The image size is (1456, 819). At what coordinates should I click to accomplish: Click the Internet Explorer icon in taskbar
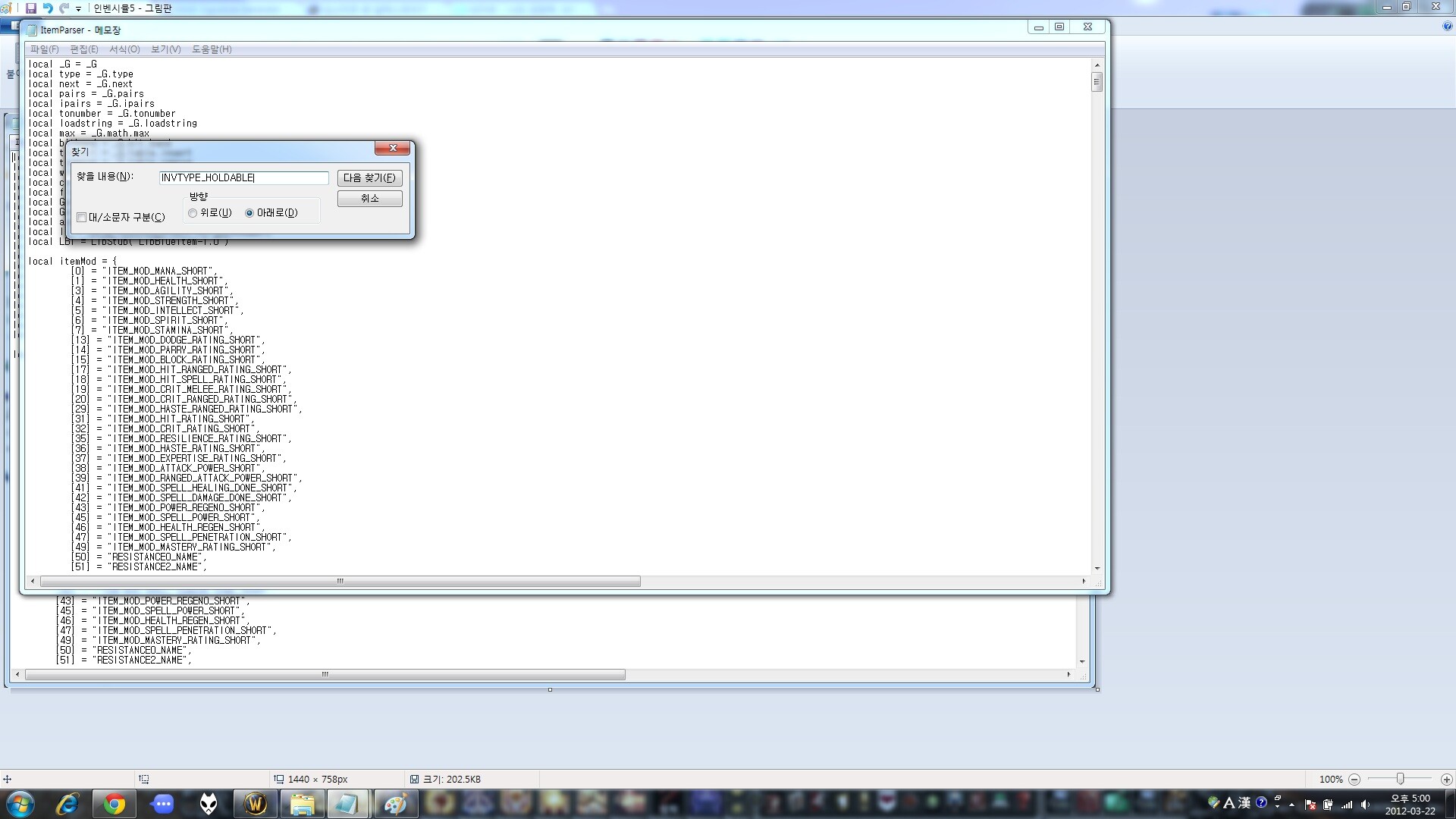(67, 804)
